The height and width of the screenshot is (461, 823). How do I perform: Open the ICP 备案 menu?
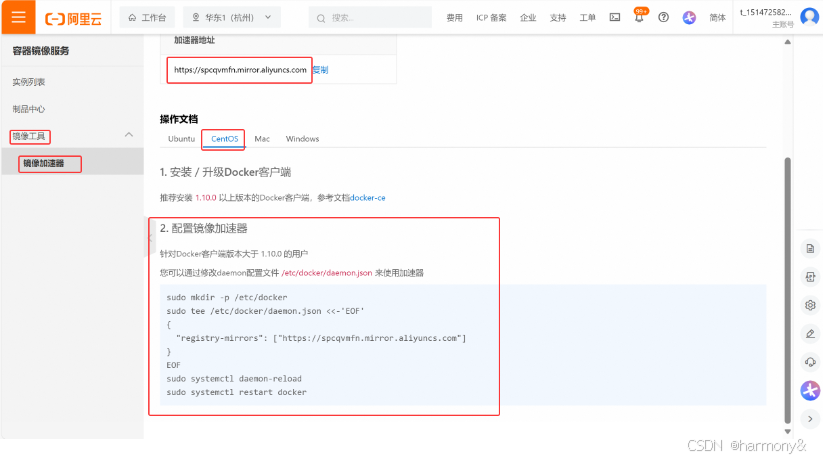(491, 18)
